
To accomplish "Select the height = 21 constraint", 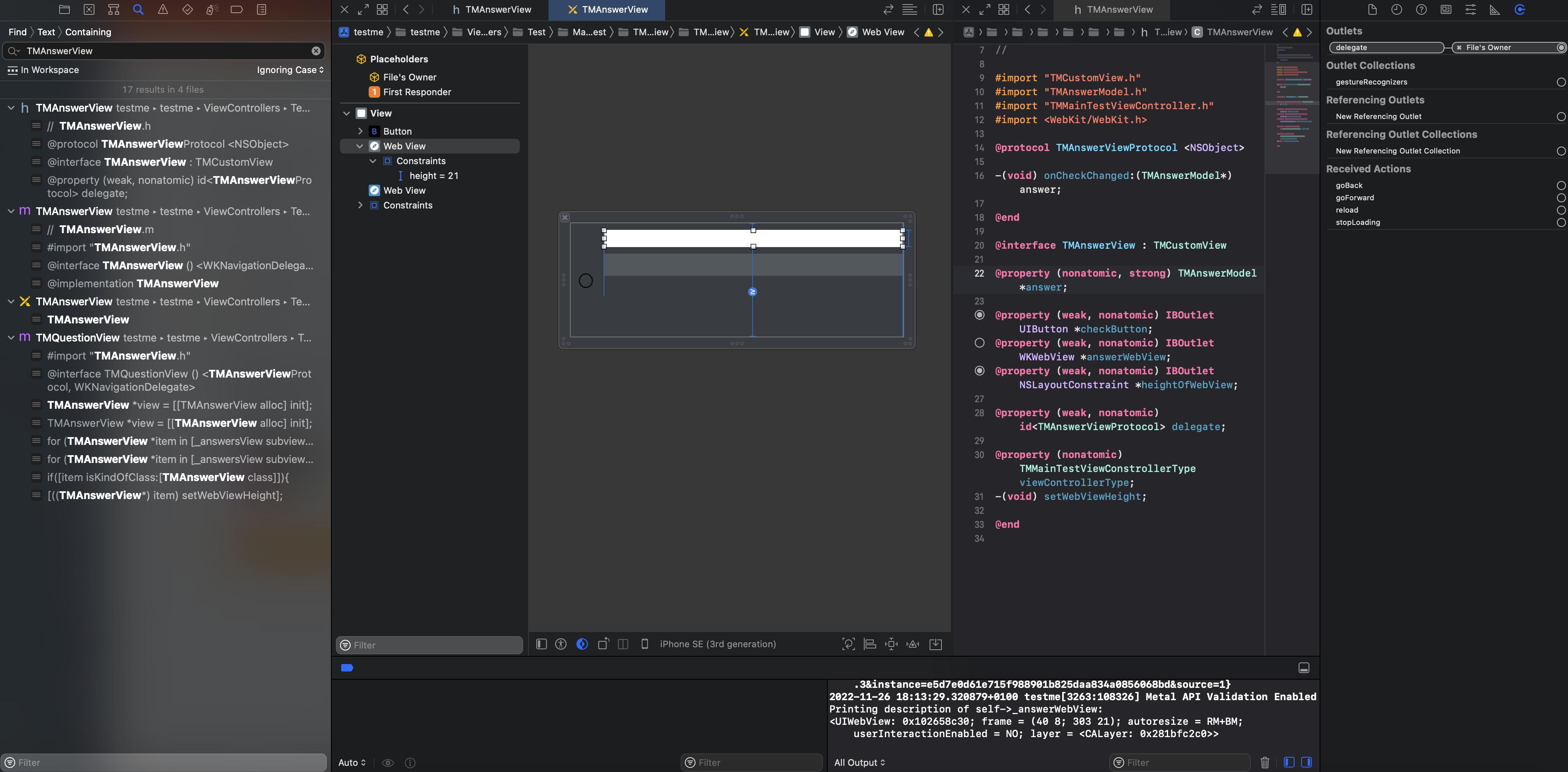I will coord(434,176).
